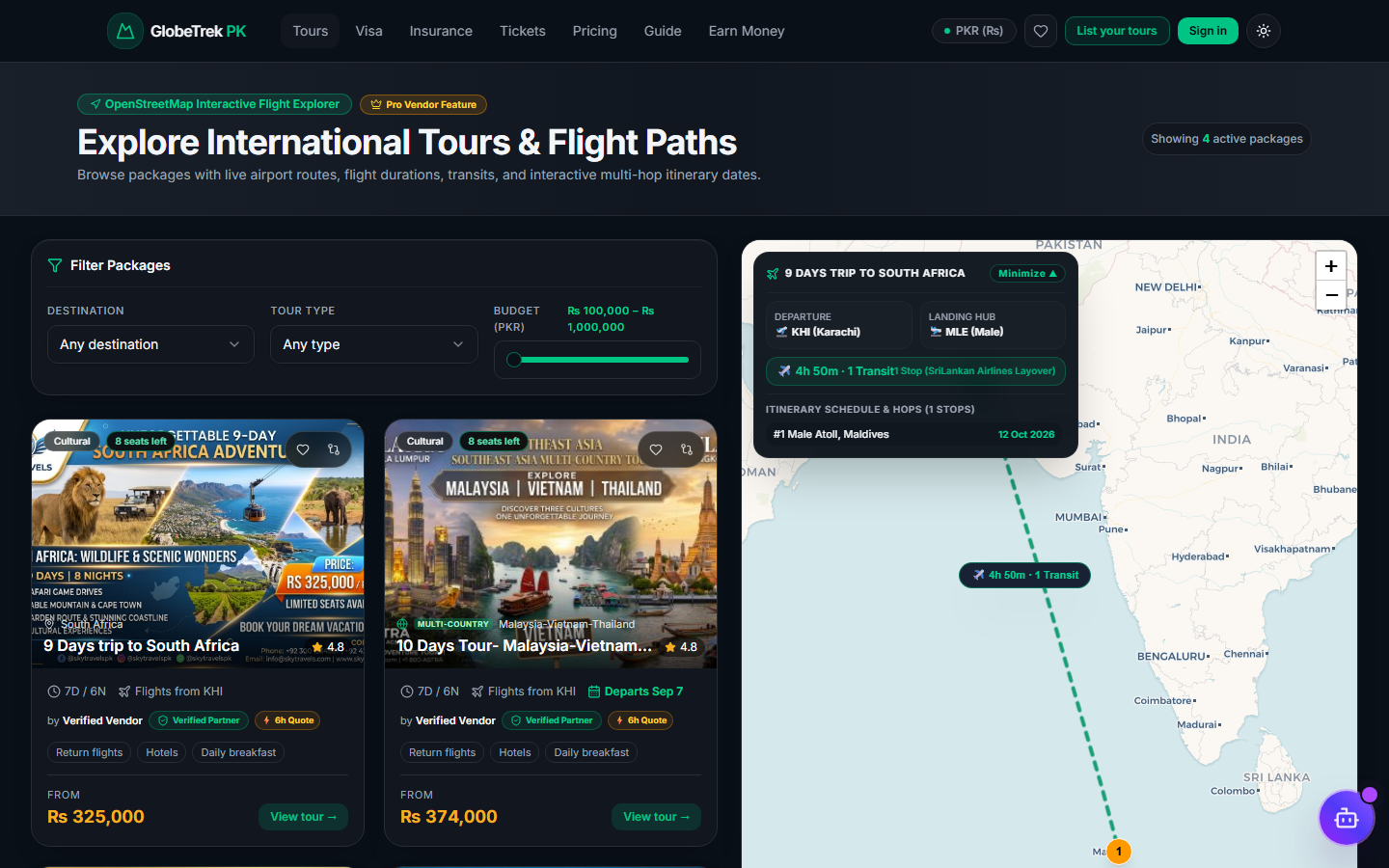Click plane icon next to South Africa Flights from KHI
Screen dimensions: 1389x868
124,692
